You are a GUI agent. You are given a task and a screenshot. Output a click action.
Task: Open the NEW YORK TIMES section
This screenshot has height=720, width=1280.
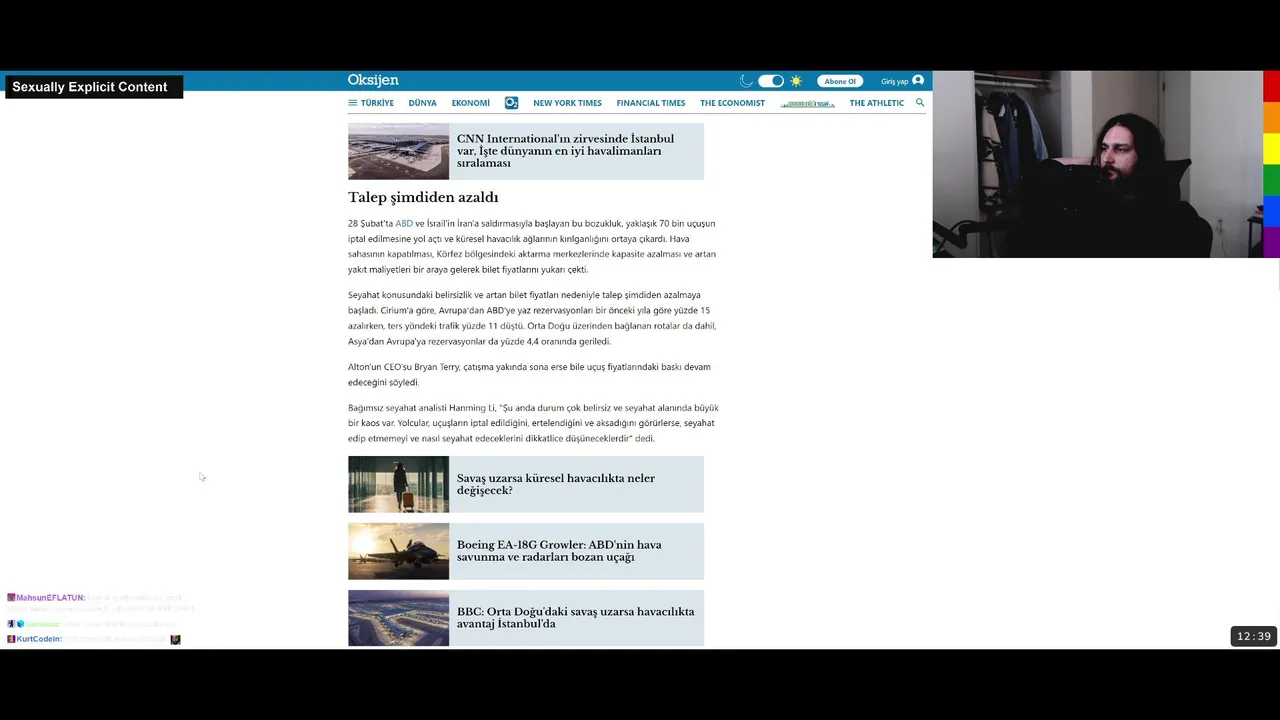(x=567, y=103)
